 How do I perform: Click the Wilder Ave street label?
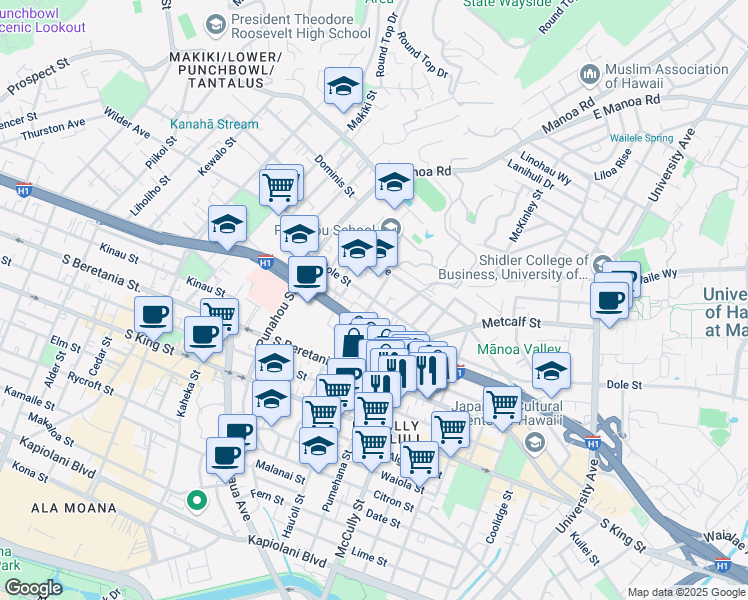pos(127,123)
